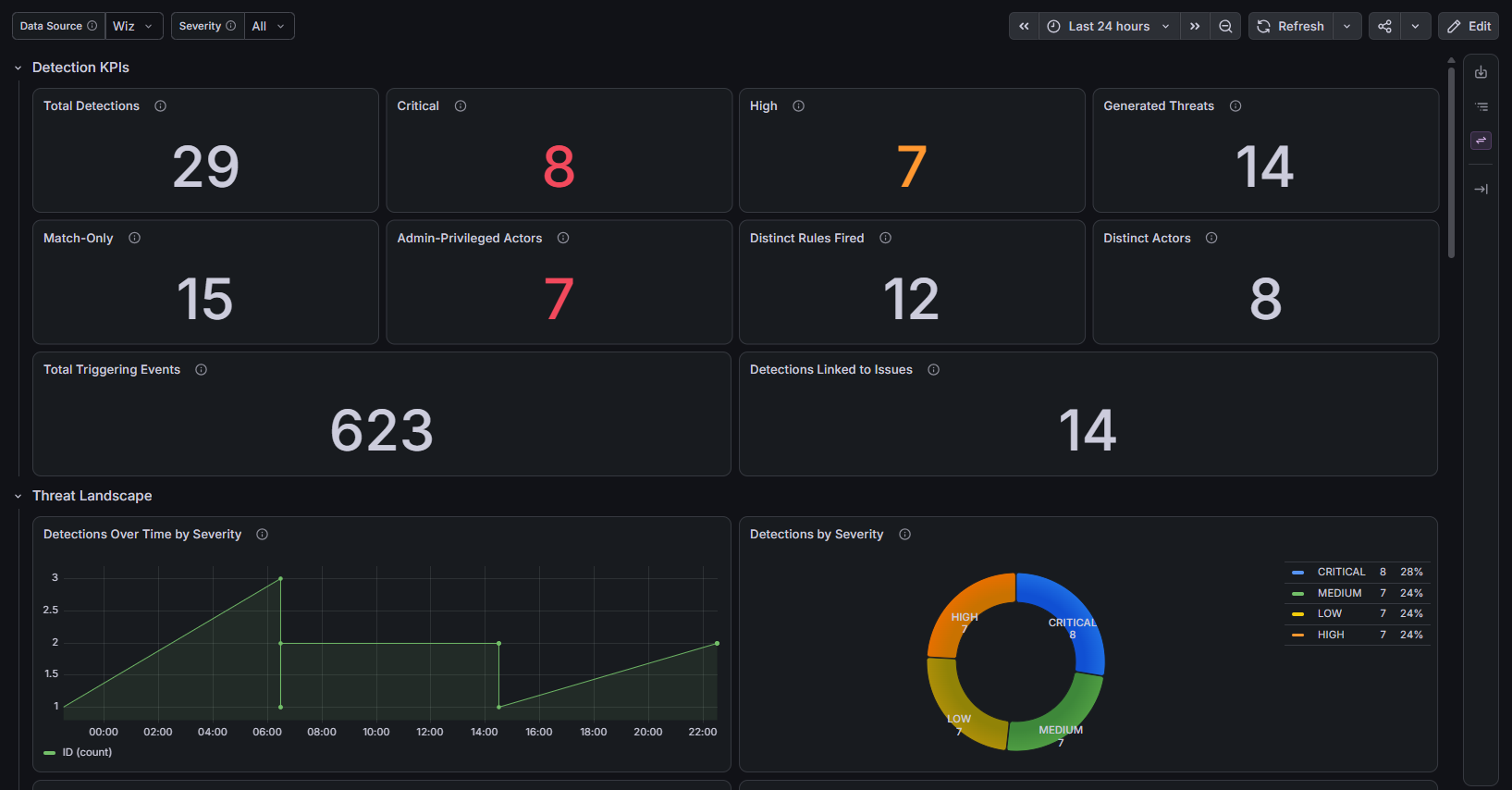Show info icon for Total Triggering Events
Viewport: 1512px width, 790px height.
202,370
